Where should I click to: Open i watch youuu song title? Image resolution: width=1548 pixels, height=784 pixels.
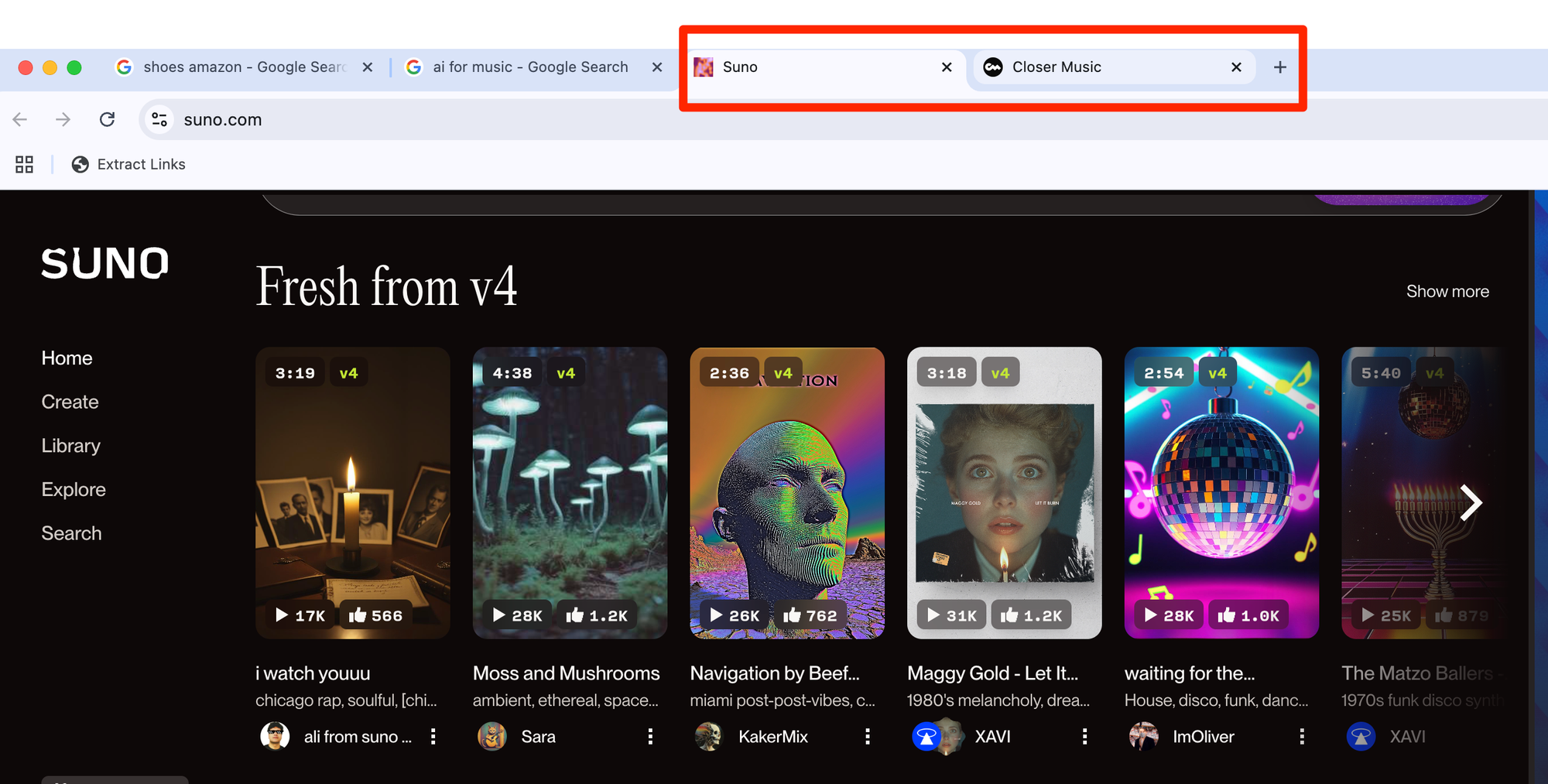coord(313,673)
